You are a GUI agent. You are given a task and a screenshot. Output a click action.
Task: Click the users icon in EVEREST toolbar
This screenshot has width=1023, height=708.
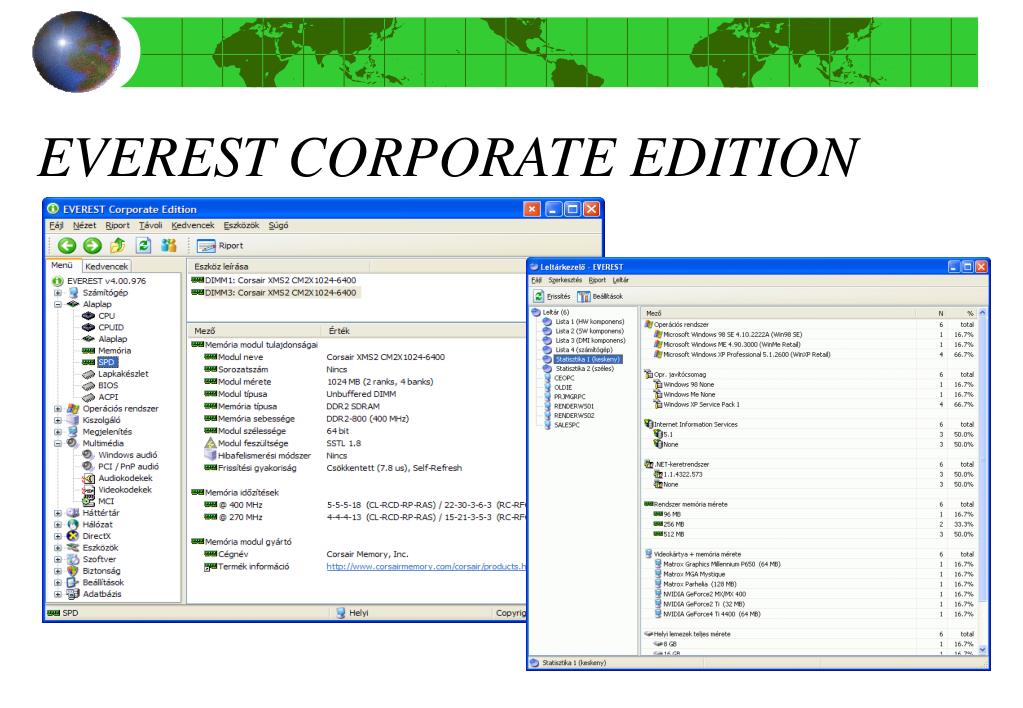tap(169, 245)
